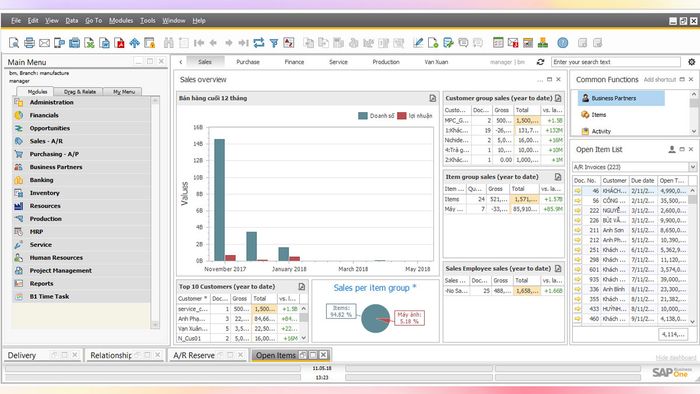Click the refresh icon beside manager label

(x=540, y=62)
